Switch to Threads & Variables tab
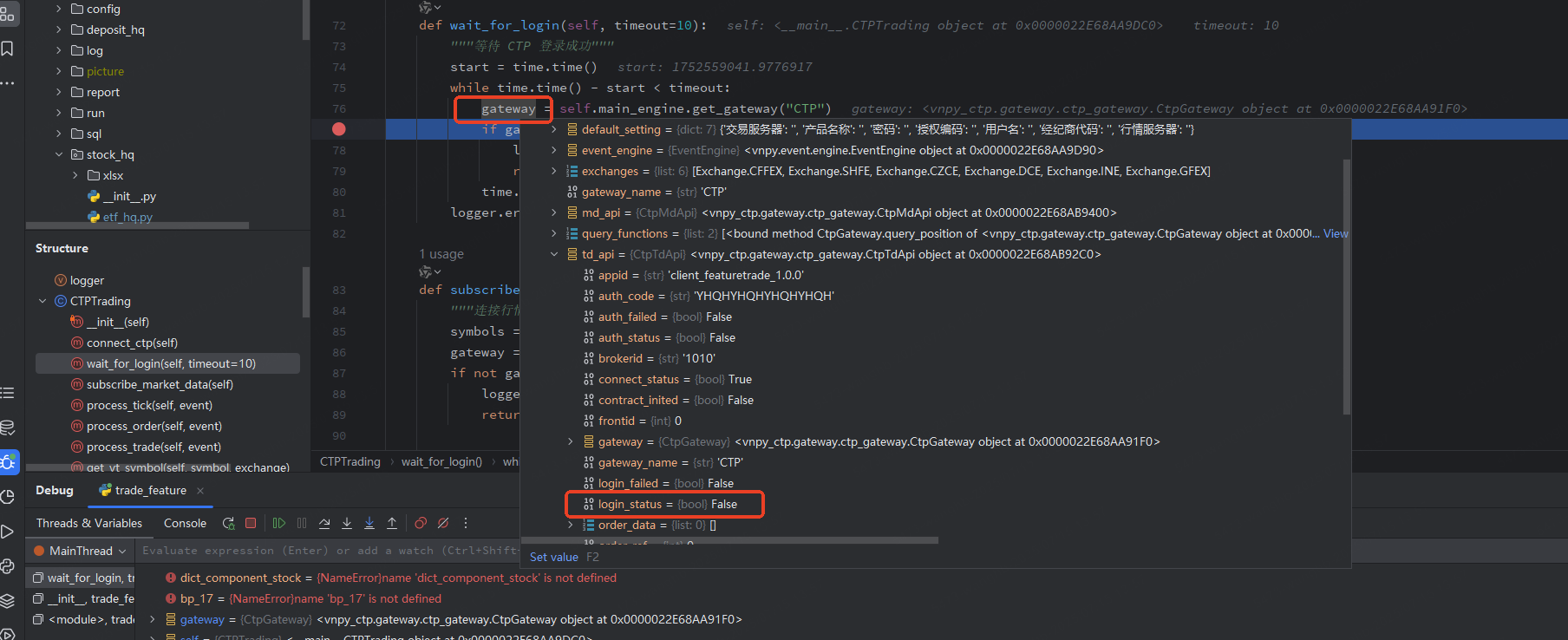 pos(89,523)
